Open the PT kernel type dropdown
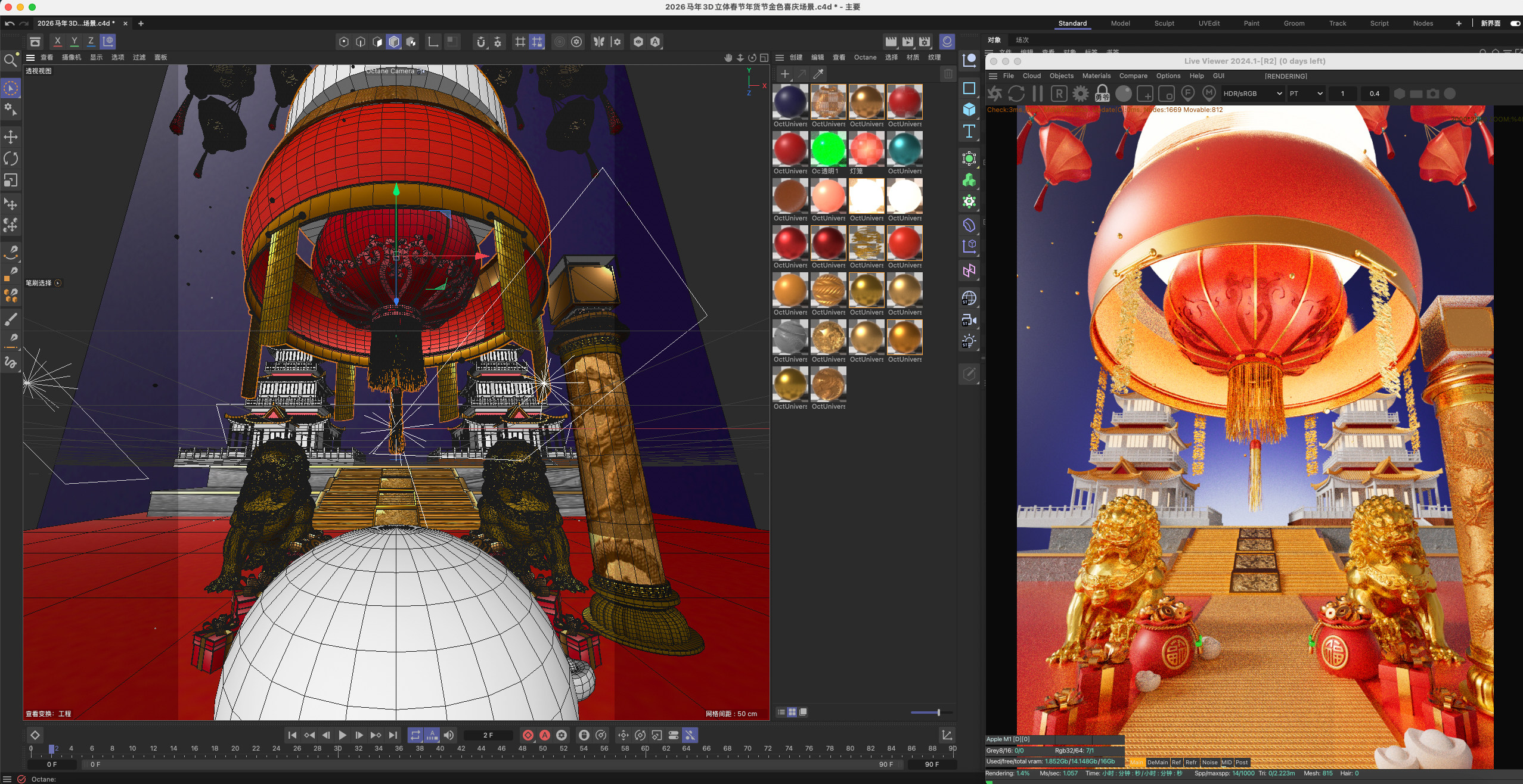The image size is (1523, 784). (1305, 94)
